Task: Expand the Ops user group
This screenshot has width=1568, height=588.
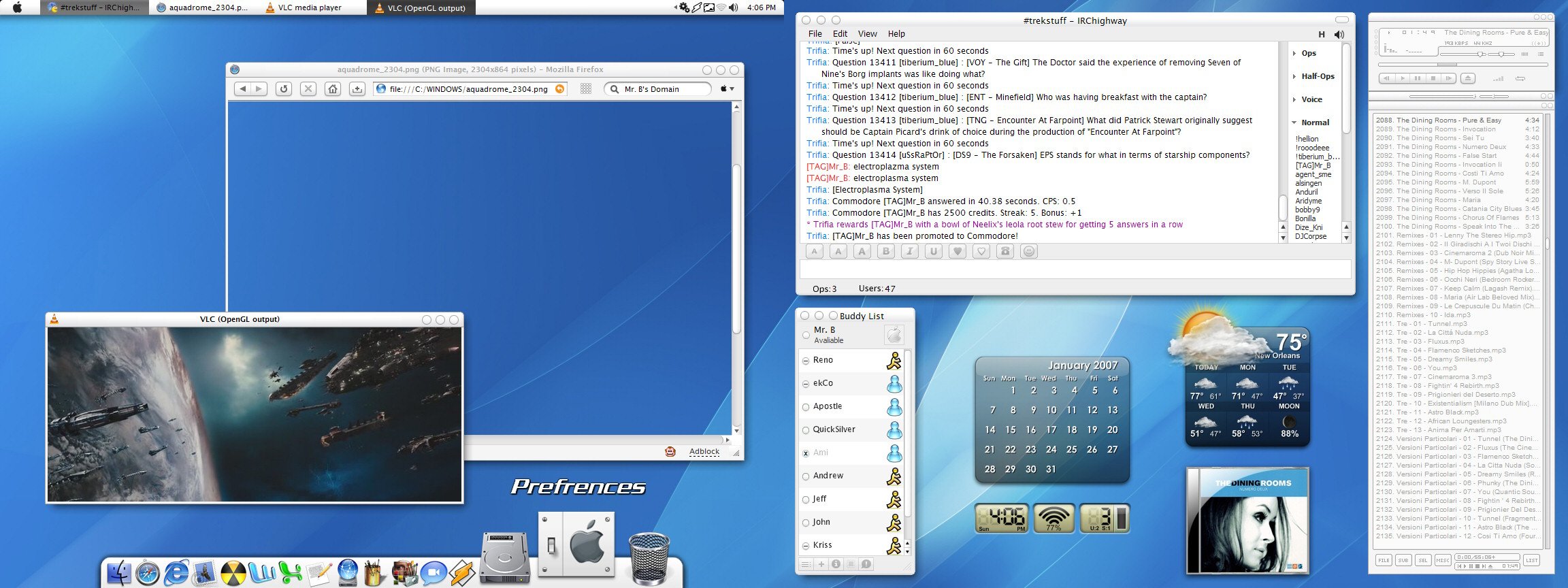Action: pyautogui.click(x=1294, y=53)
